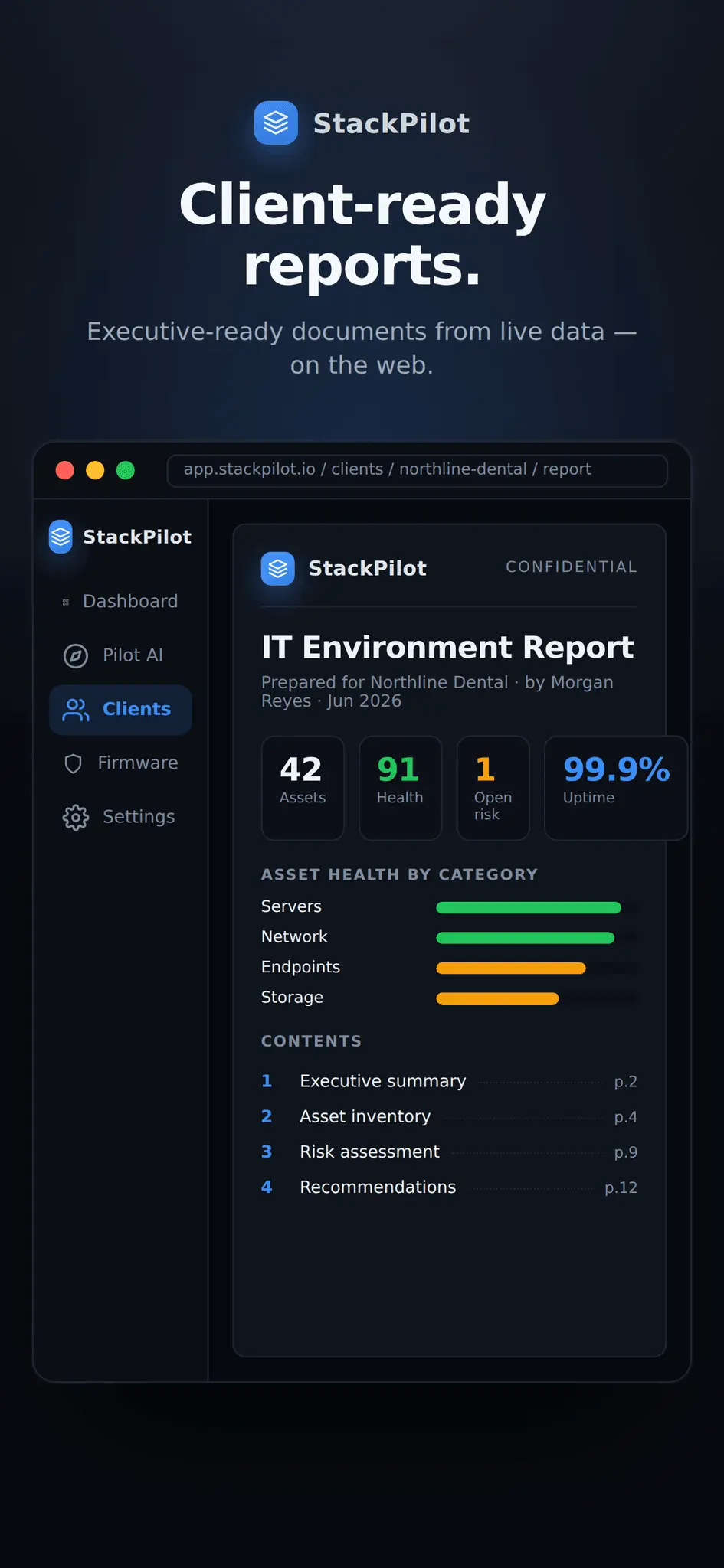
Task: Click the Network category label
Action: tap(294, 936)
